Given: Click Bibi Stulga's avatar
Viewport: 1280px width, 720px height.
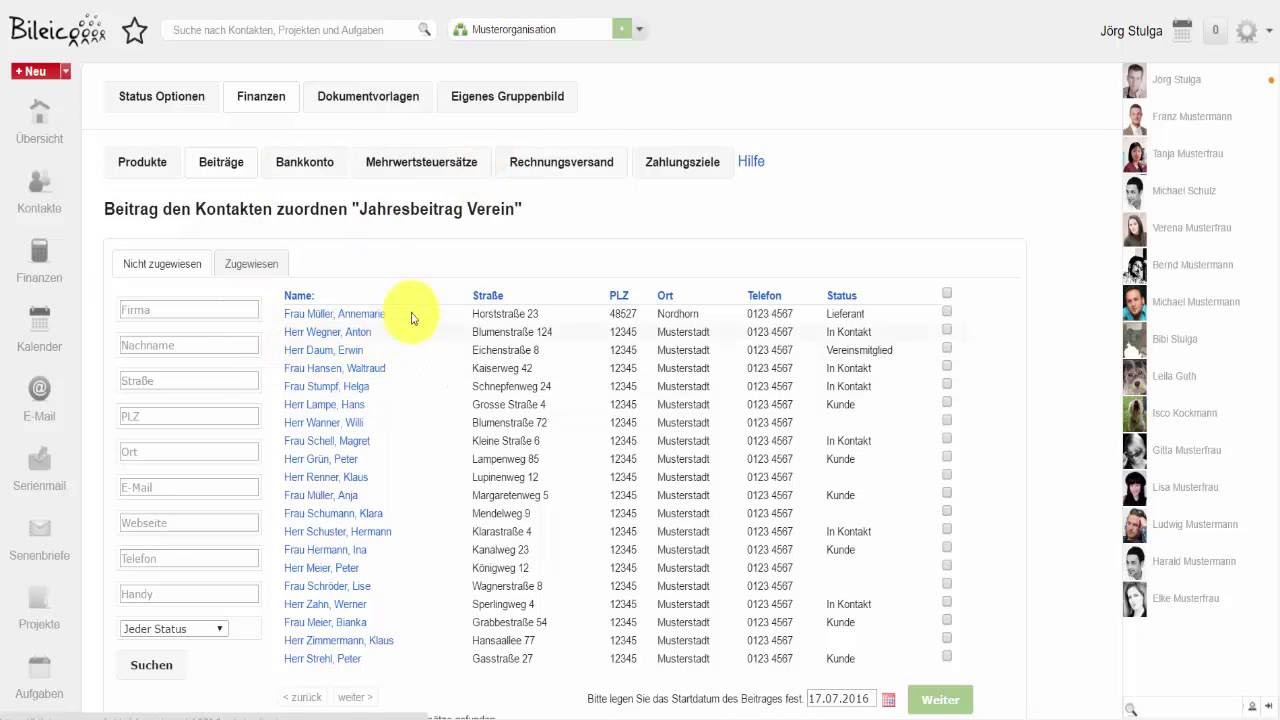Looking at the screenshot, I should point(1134,339).
